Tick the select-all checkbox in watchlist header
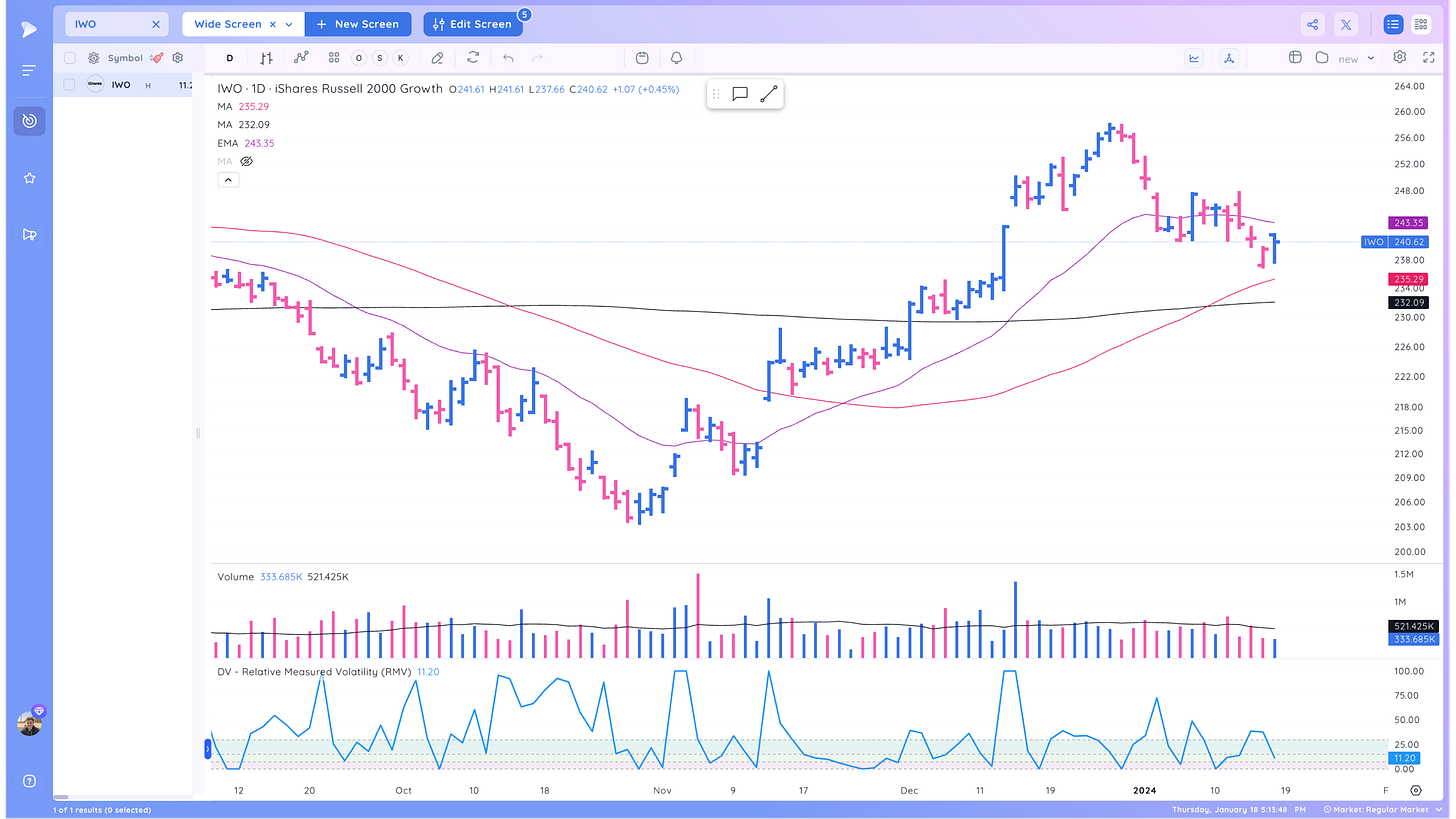 tap(70, 58)
